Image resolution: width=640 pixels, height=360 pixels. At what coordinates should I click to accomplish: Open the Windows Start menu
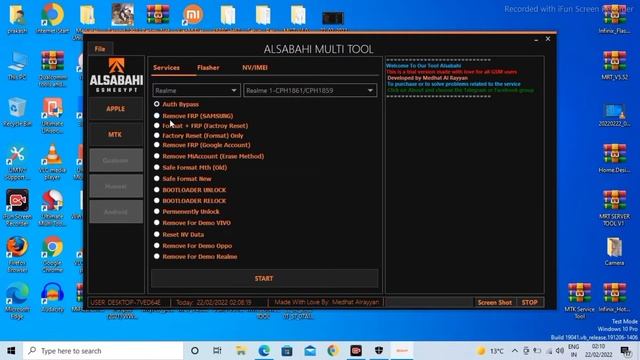point(11,351)
